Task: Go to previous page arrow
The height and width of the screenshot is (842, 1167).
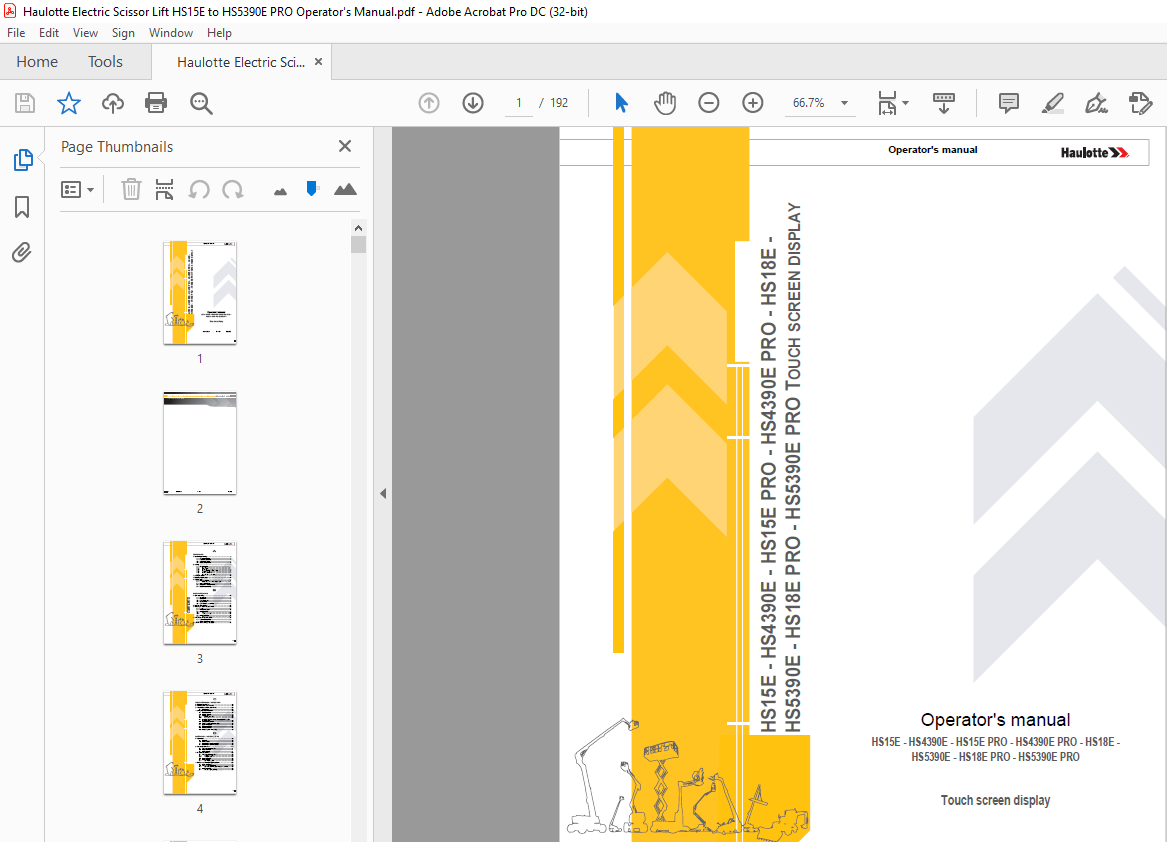Action: pos(429,103)
